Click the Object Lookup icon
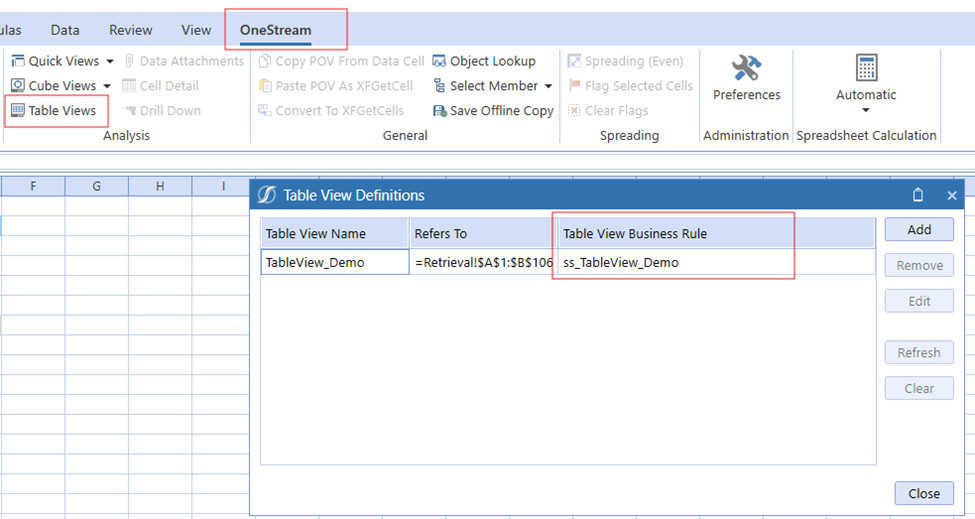The height and width of the screenshot is (519, 975). [x=440, y=61]
